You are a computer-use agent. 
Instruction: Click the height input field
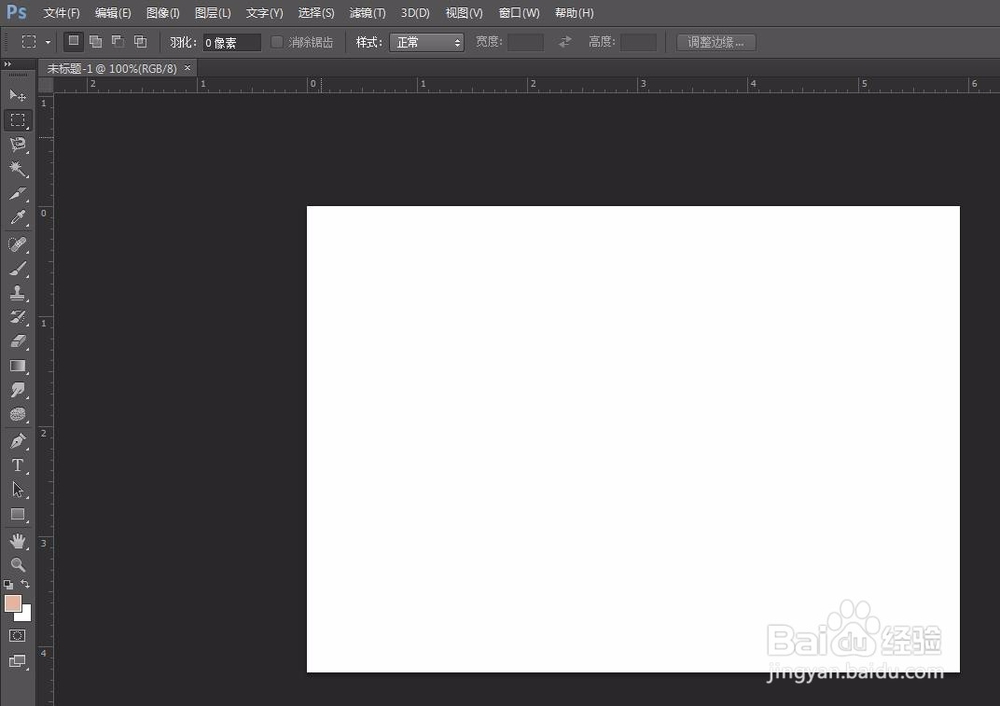coord(638,43)
